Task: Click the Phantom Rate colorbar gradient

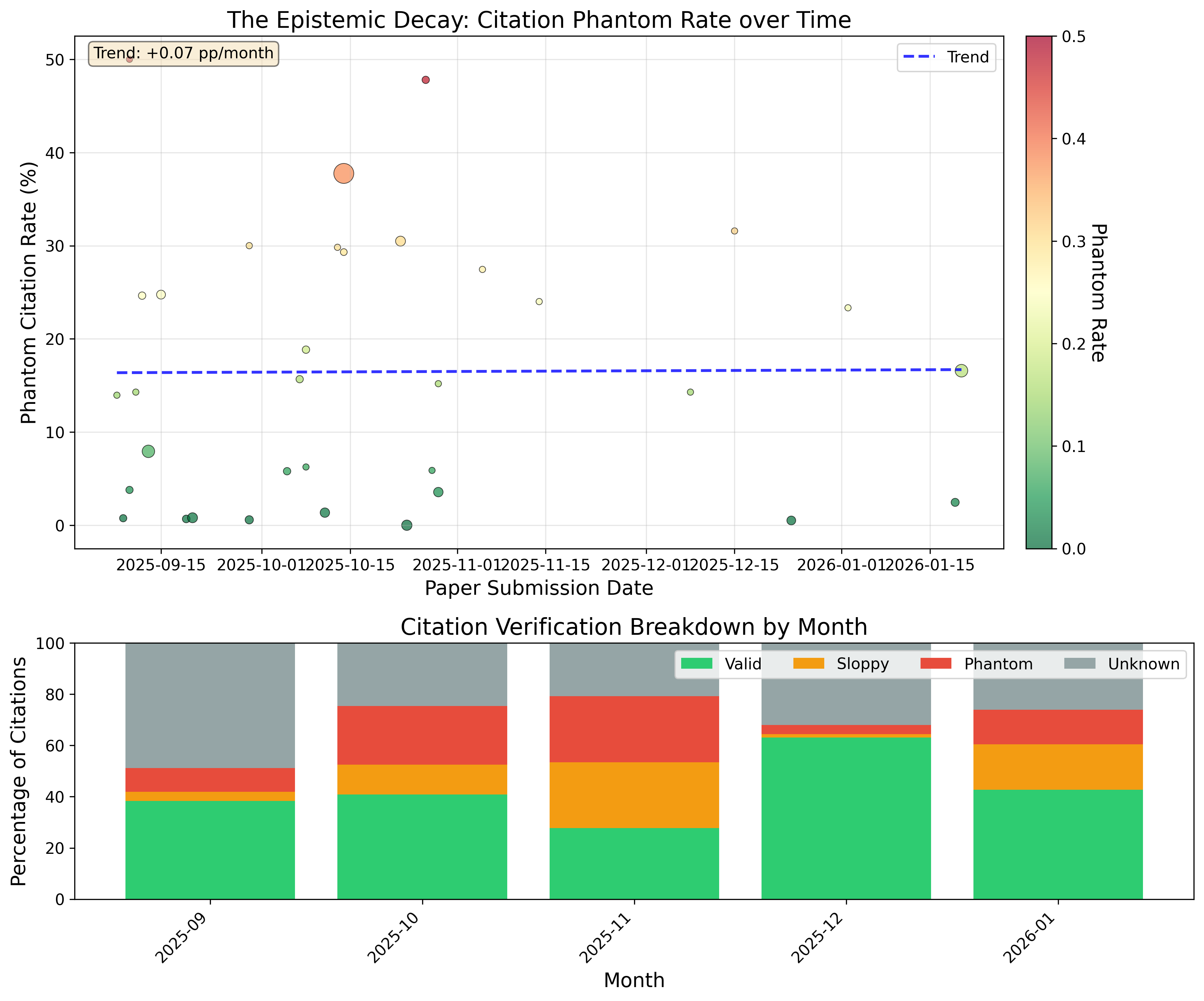Action: [x=1039, y=292]
